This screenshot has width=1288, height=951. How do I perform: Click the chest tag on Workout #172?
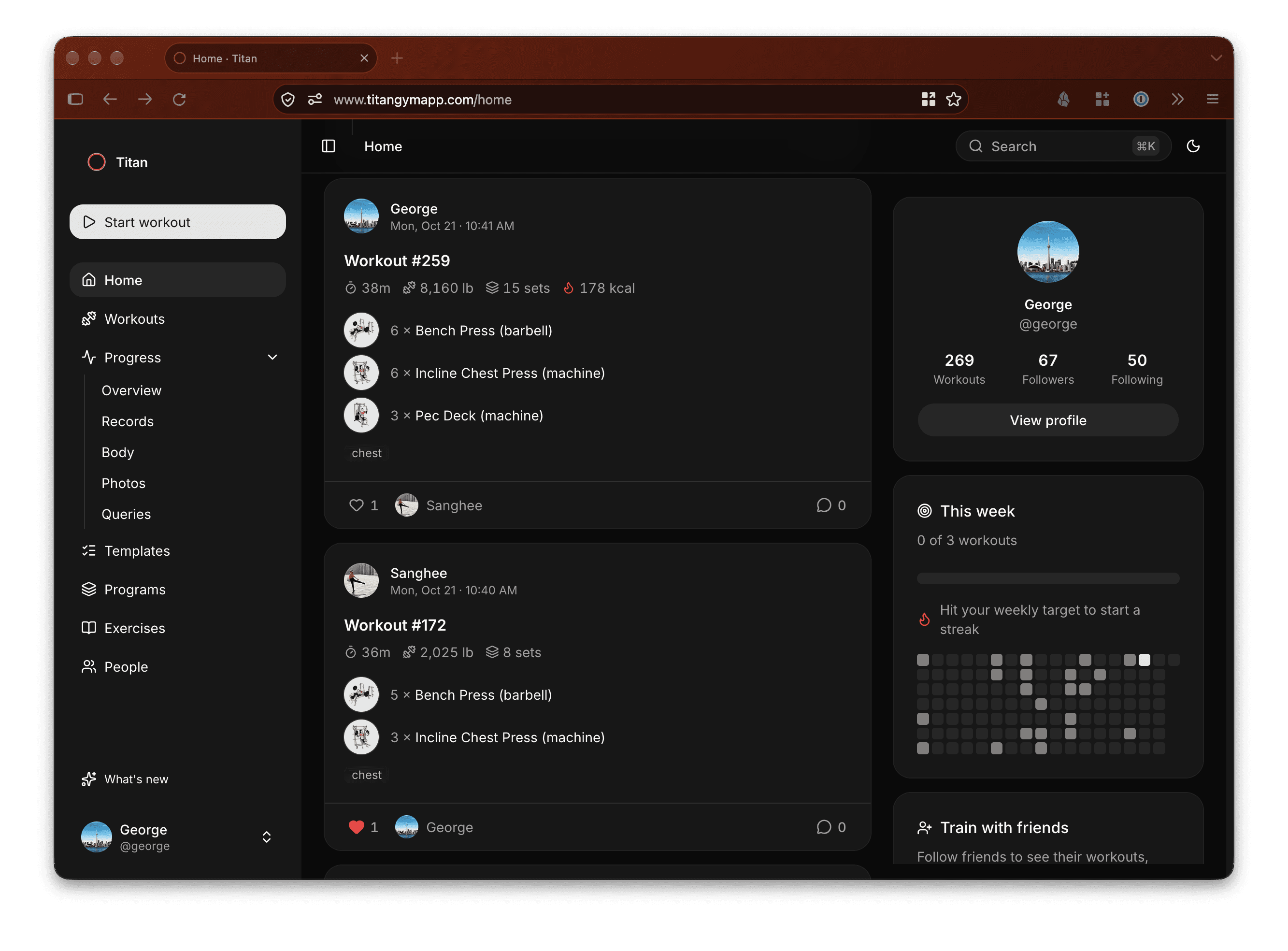[367, 776]
